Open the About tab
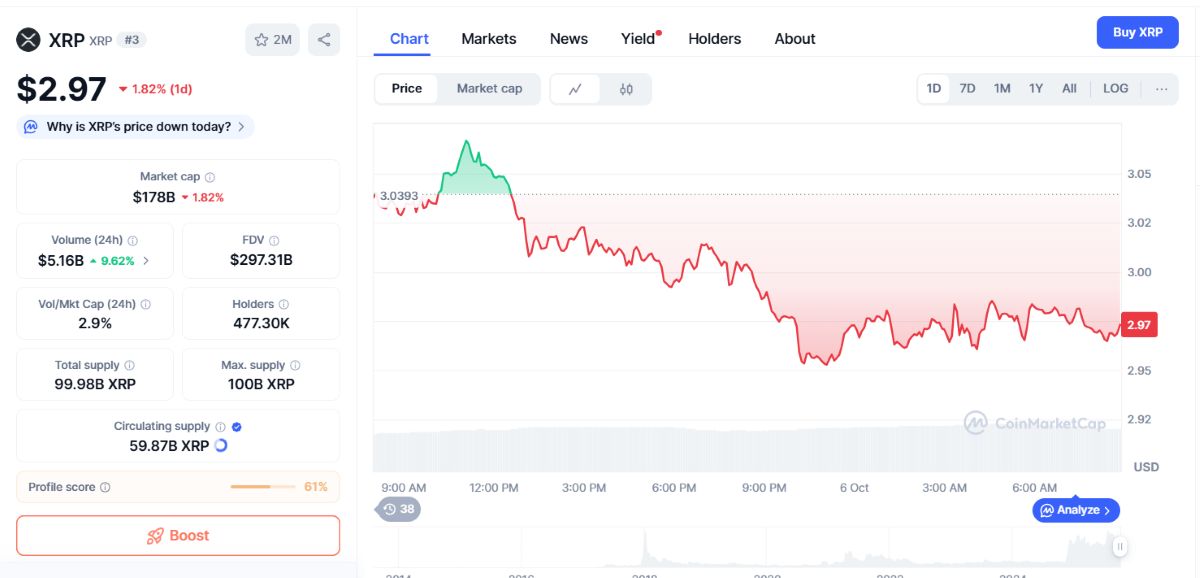The height and width of the screenshot is (578, 1200). [795, 39]
